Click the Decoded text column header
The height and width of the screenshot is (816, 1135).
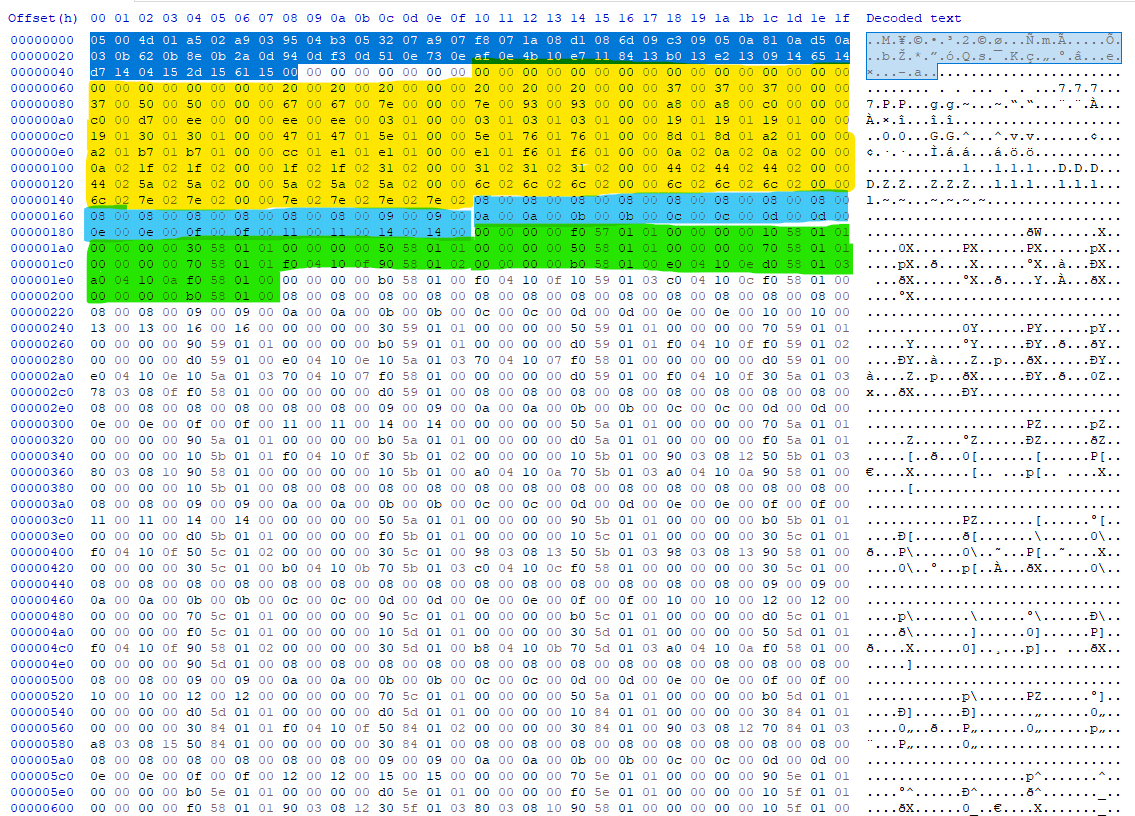[913, 18]
